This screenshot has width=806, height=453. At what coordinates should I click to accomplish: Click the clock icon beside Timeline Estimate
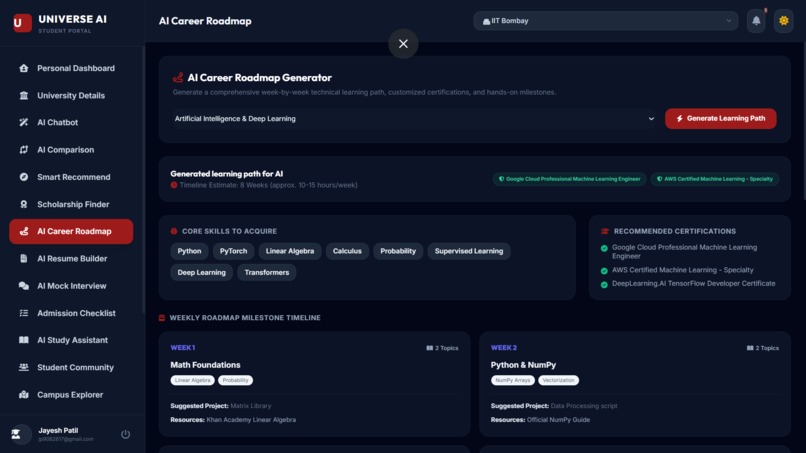coord(174,185)
